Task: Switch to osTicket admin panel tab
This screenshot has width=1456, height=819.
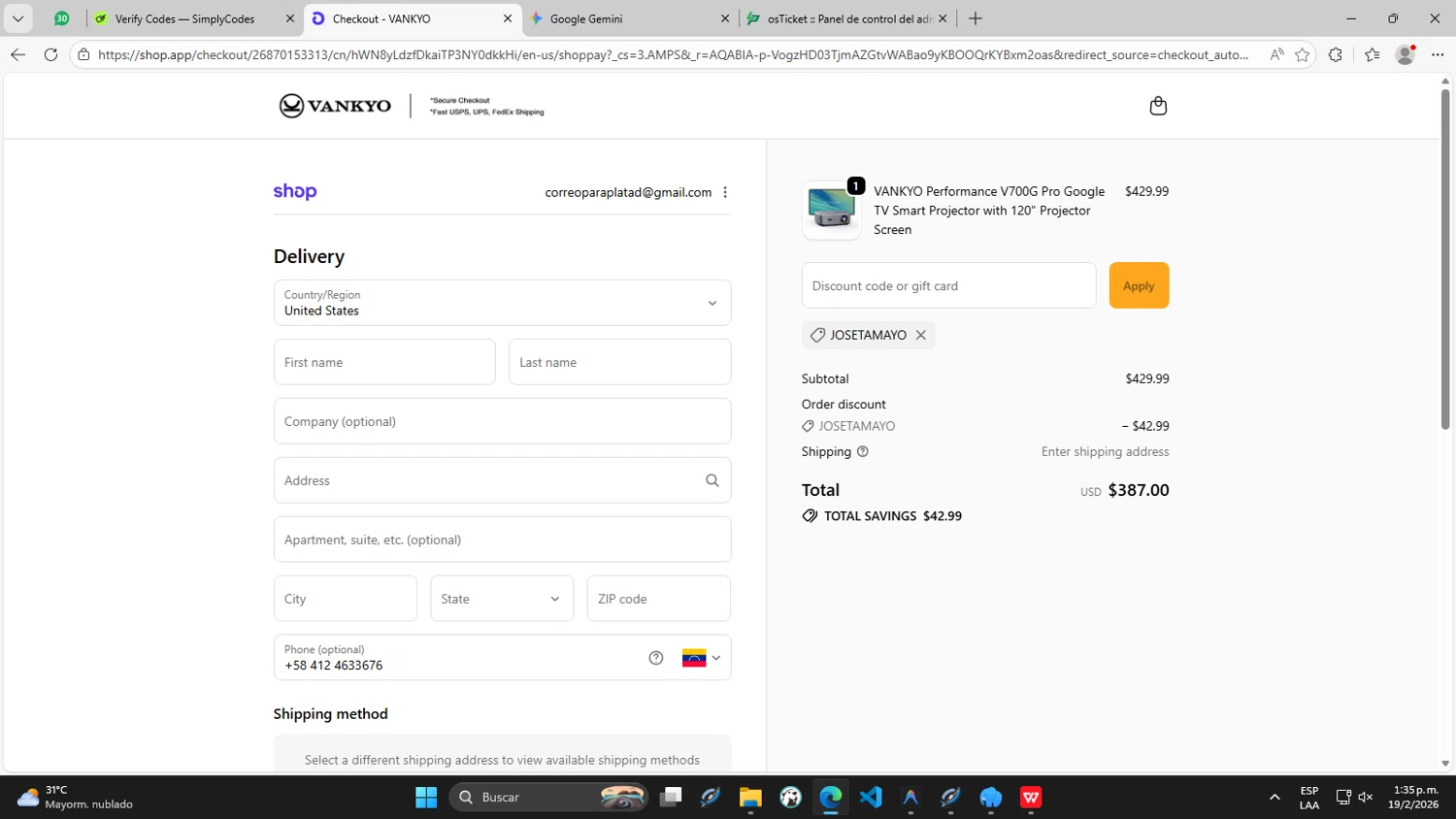Action: click(x=848, y=18)
